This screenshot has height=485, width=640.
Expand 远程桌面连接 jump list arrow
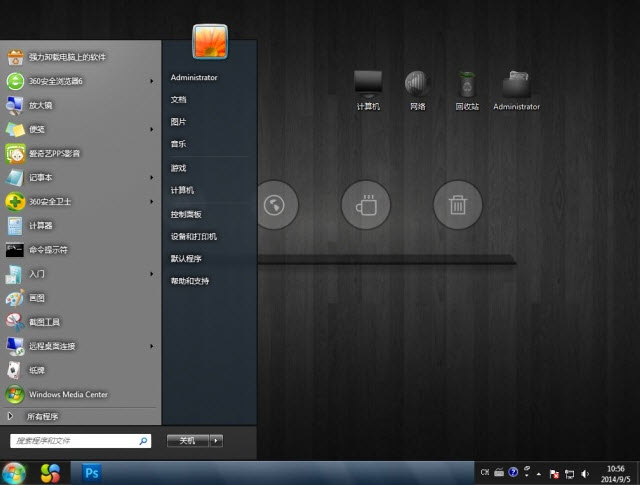click(152, 346)
